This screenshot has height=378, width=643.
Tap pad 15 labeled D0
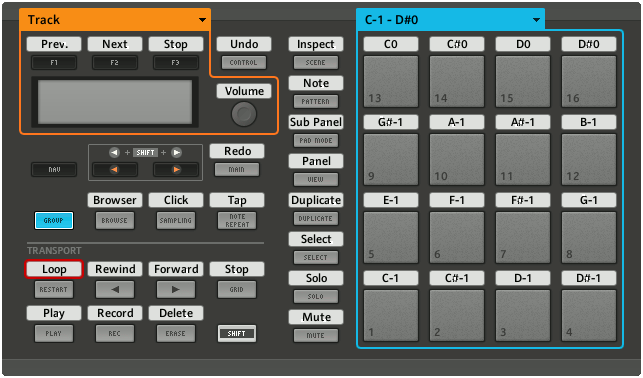pos(523,82)
